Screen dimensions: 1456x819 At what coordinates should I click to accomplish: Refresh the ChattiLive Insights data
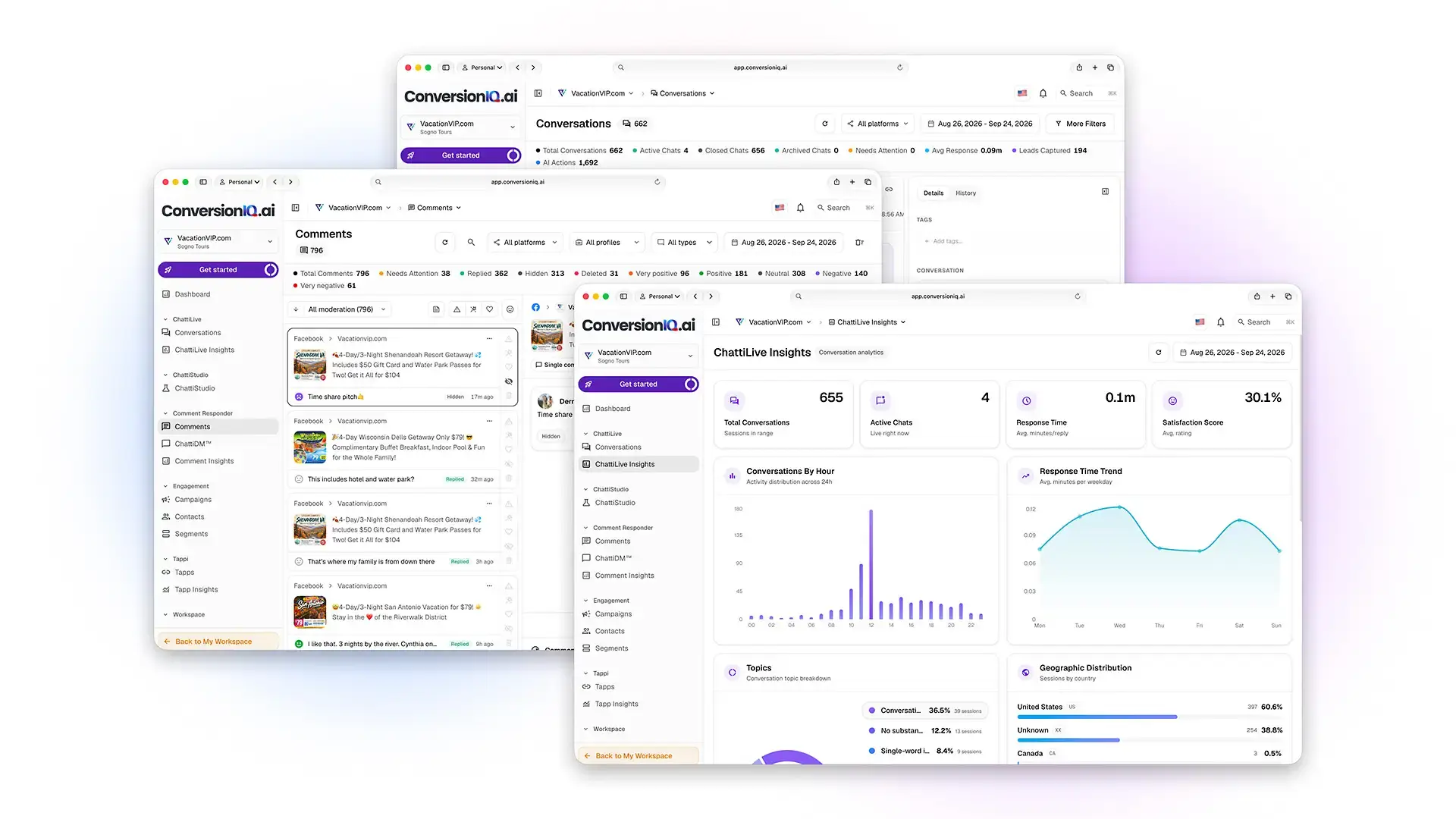click(1158, 353)
